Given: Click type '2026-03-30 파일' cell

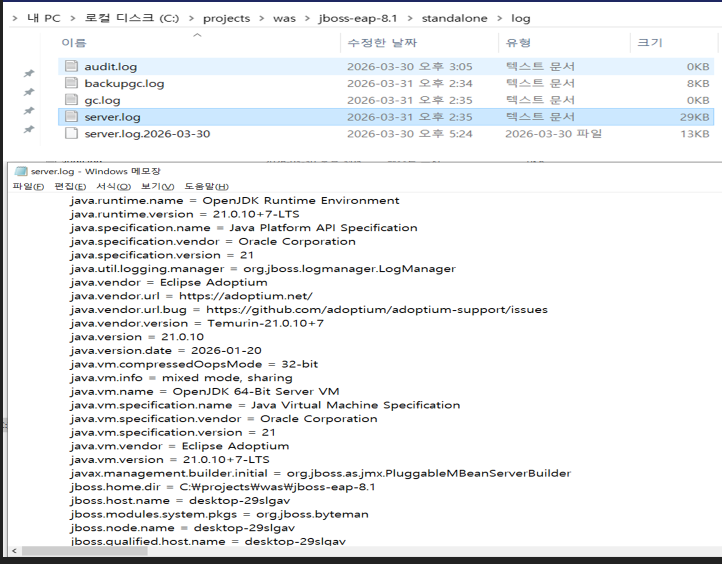Looking at the screenshot, I should [553, 134].
